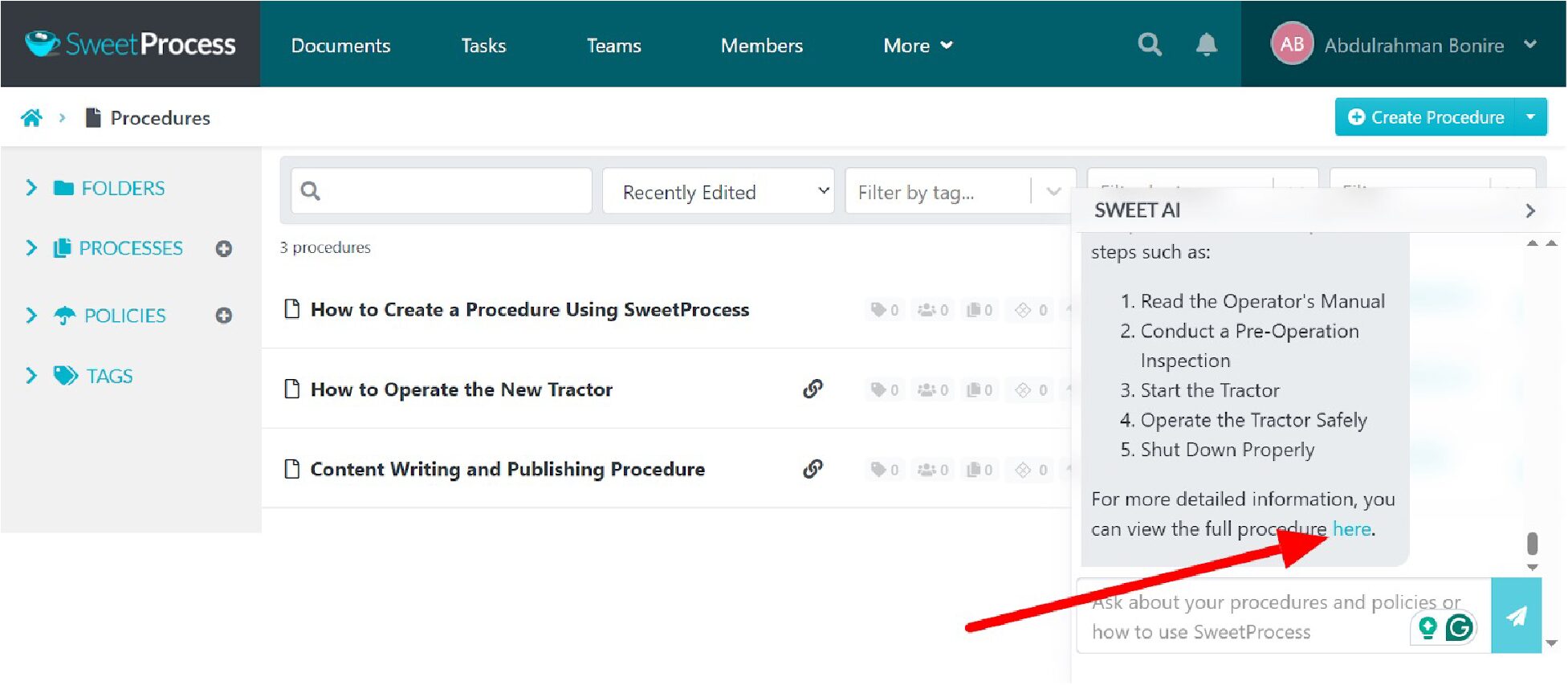
Task: Open the search magnifier in top bar
Action: point(1150,44)
